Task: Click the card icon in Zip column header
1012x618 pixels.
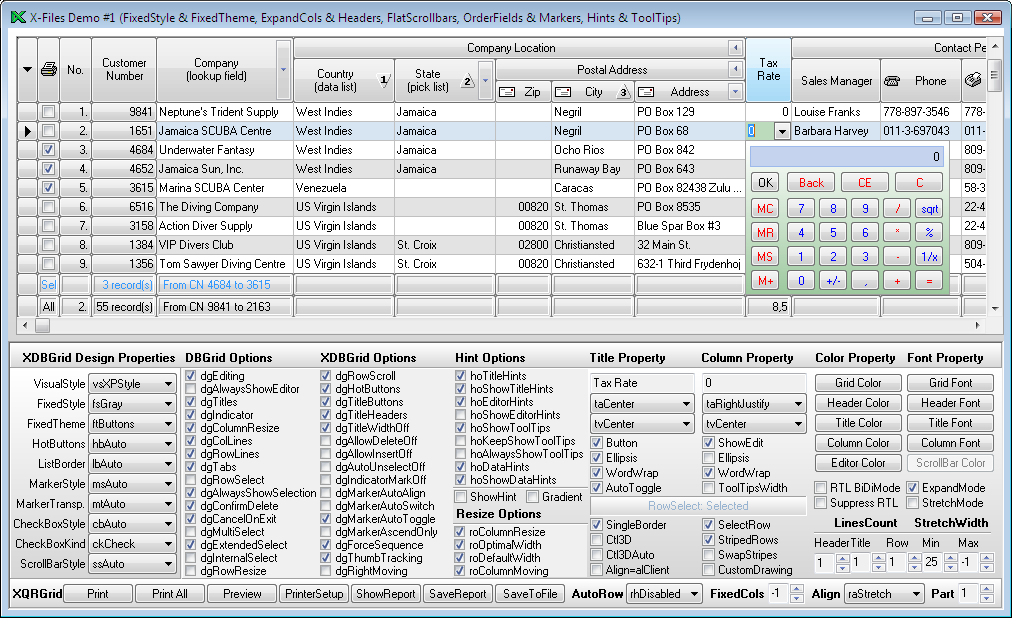Action: pyautogui.click(x=506, y=92)
